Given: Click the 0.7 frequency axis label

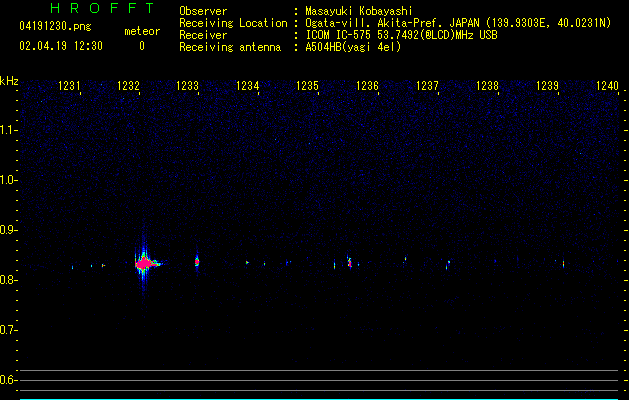Looking at the screenshot, I should (x=8, y=330).
